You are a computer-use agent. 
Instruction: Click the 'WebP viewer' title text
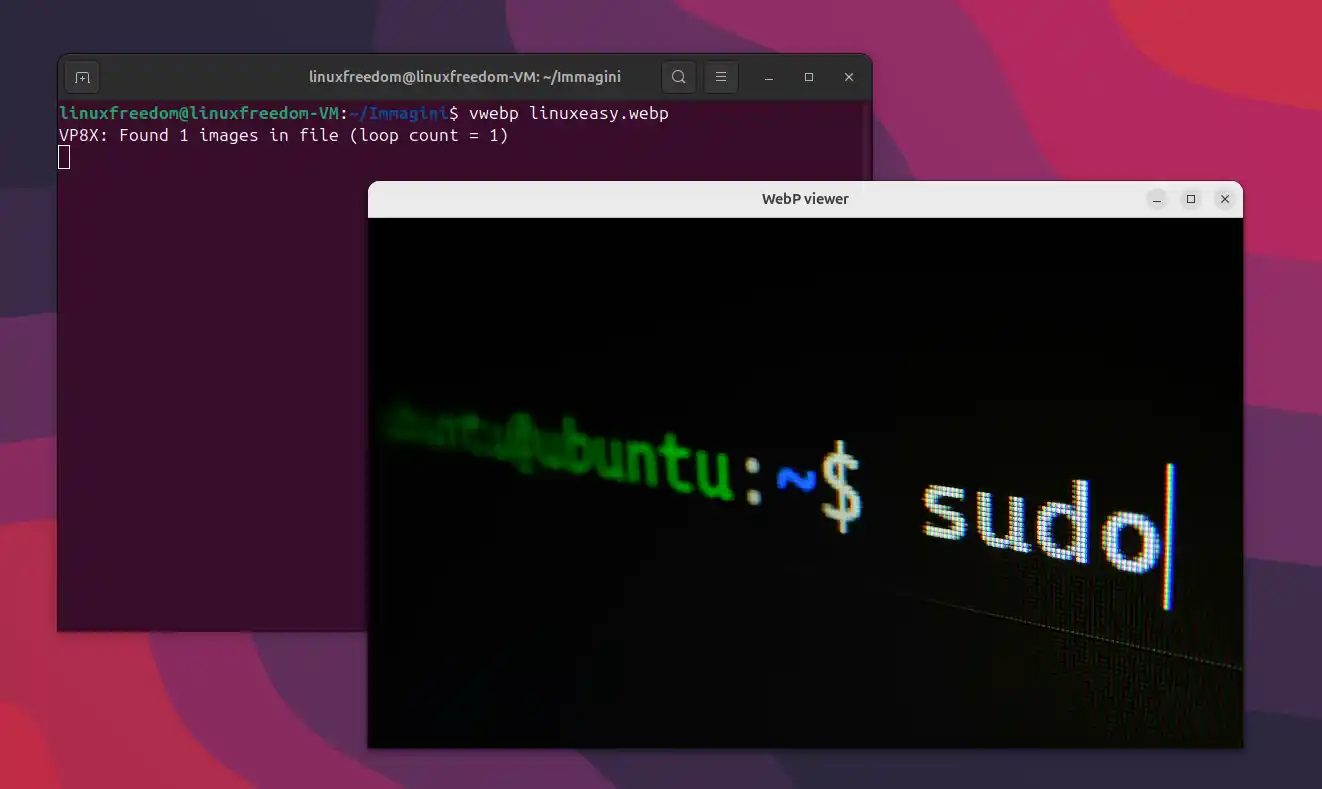(x=805, y=199)
